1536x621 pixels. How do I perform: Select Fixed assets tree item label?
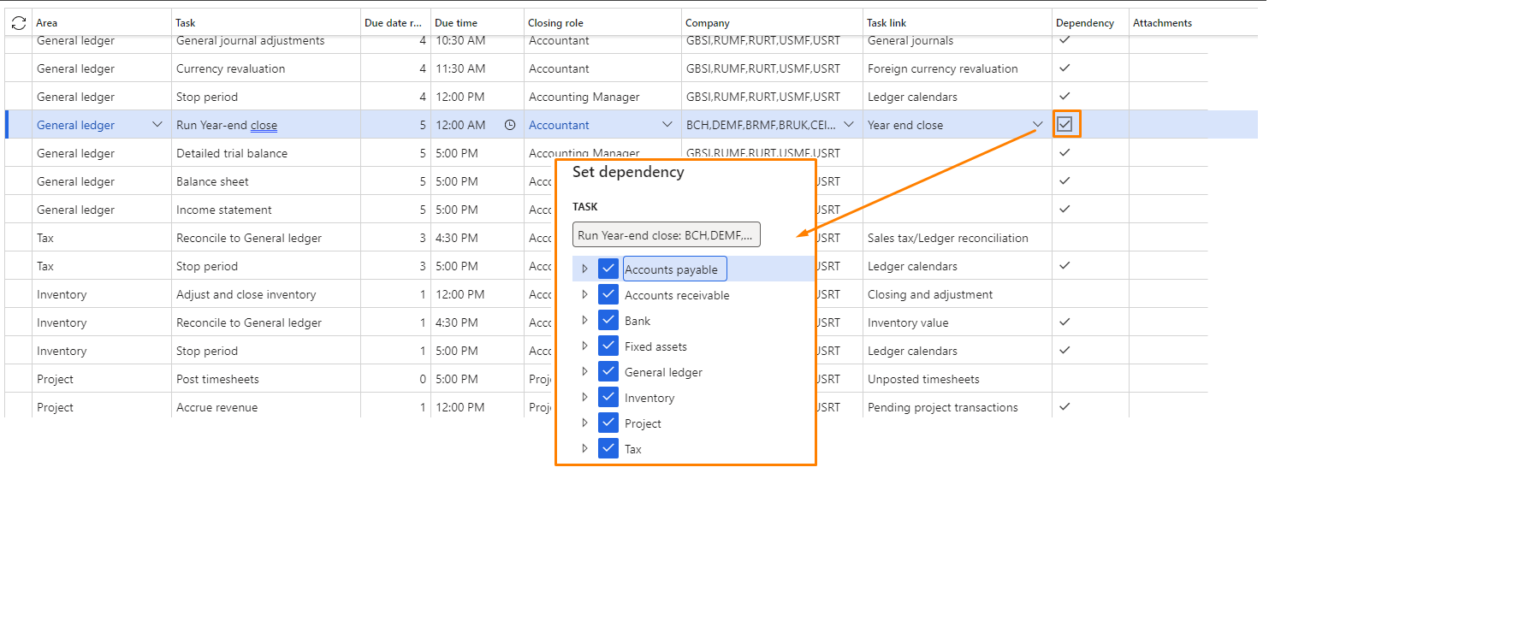pos(656,347)
